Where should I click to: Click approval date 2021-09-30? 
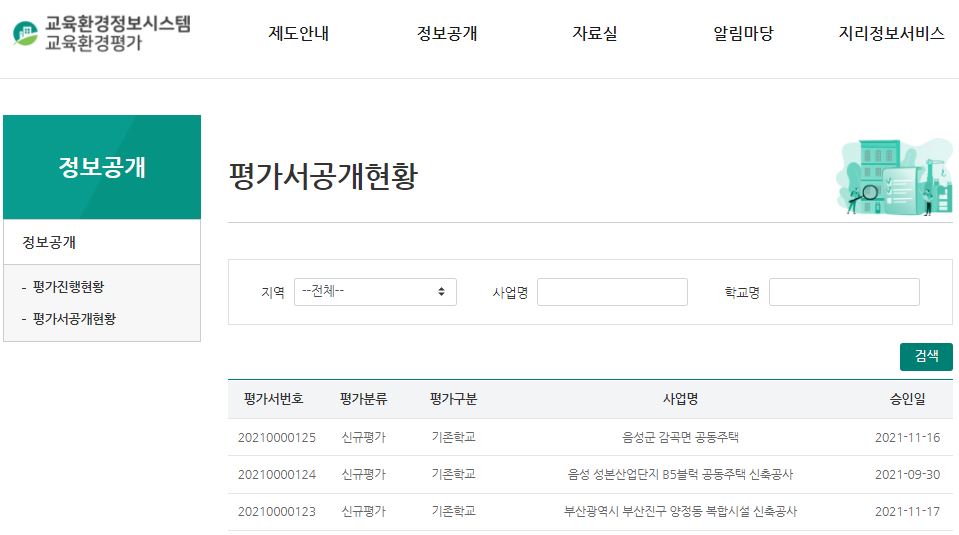(x=907, y=474)
